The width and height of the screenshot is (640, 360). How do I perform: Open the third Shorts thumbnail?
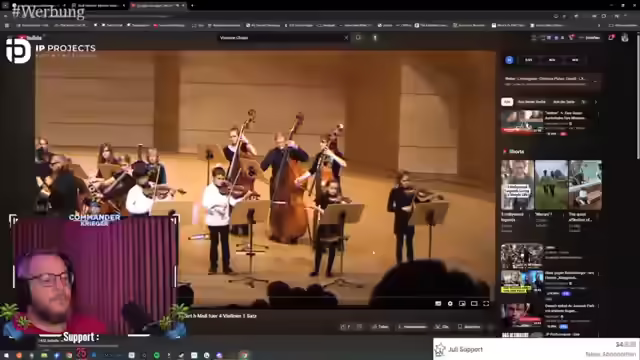pyautogui.click(x=585, y=185)
